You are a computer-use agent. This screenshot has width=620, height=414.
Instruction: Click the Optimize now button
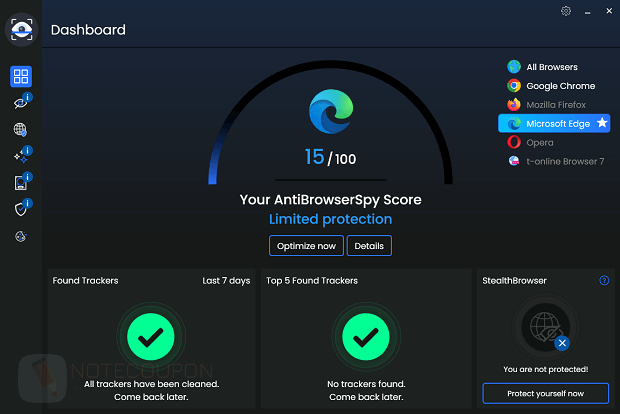pos(306,246)
